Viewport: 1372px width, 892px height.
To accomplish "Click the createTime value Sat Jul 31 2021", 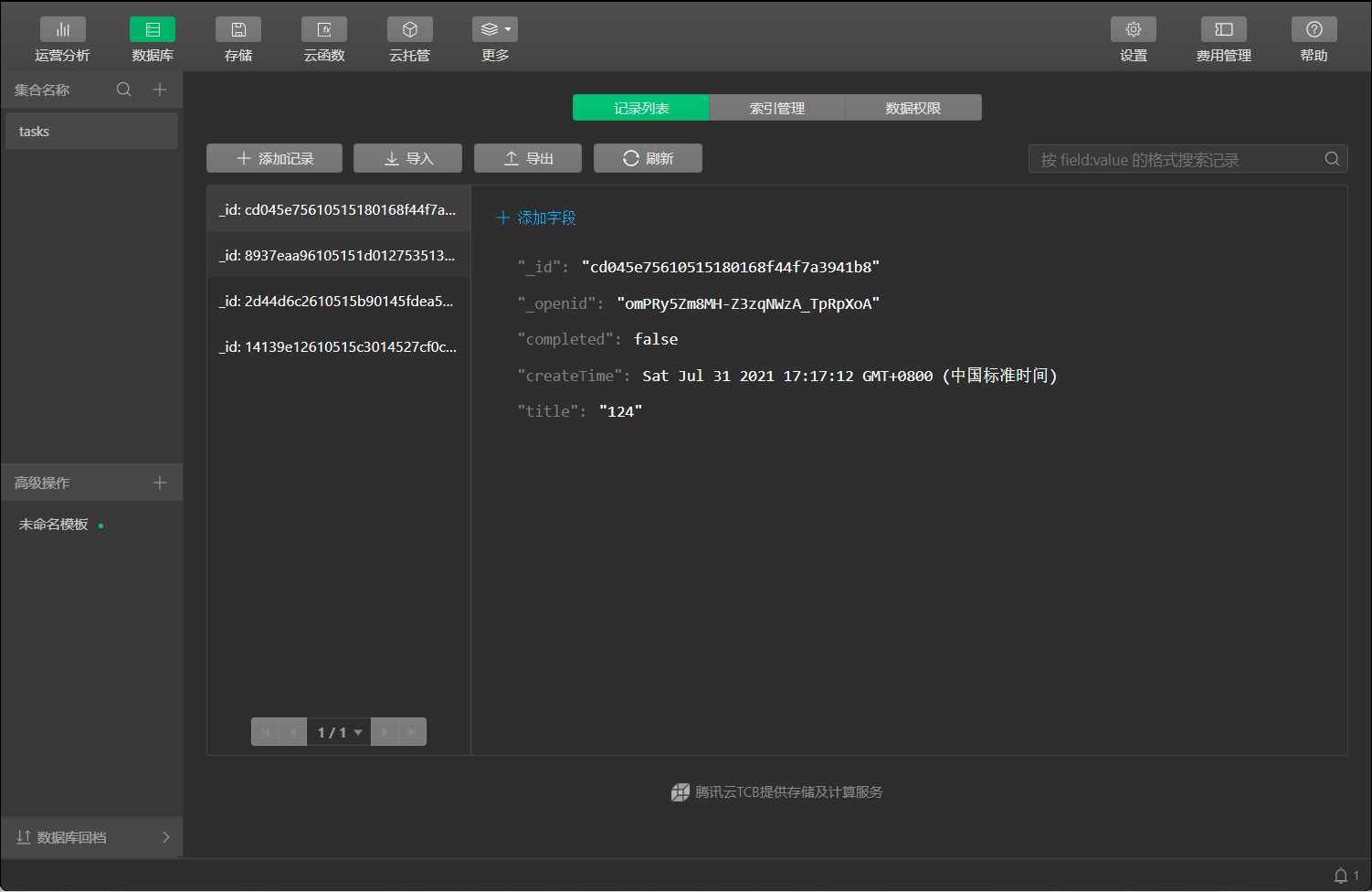I will 850,376.
